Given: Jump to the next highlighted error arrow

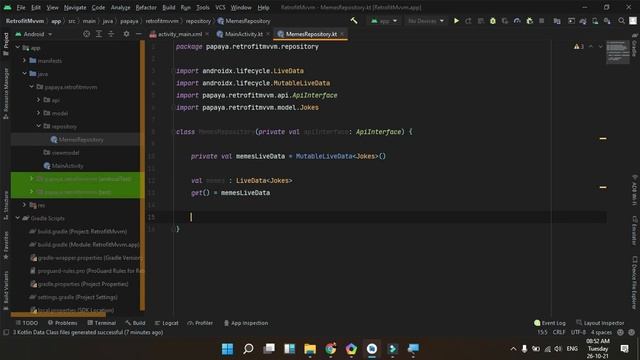Looking at the screenshot, I should (x=600, y=47).
